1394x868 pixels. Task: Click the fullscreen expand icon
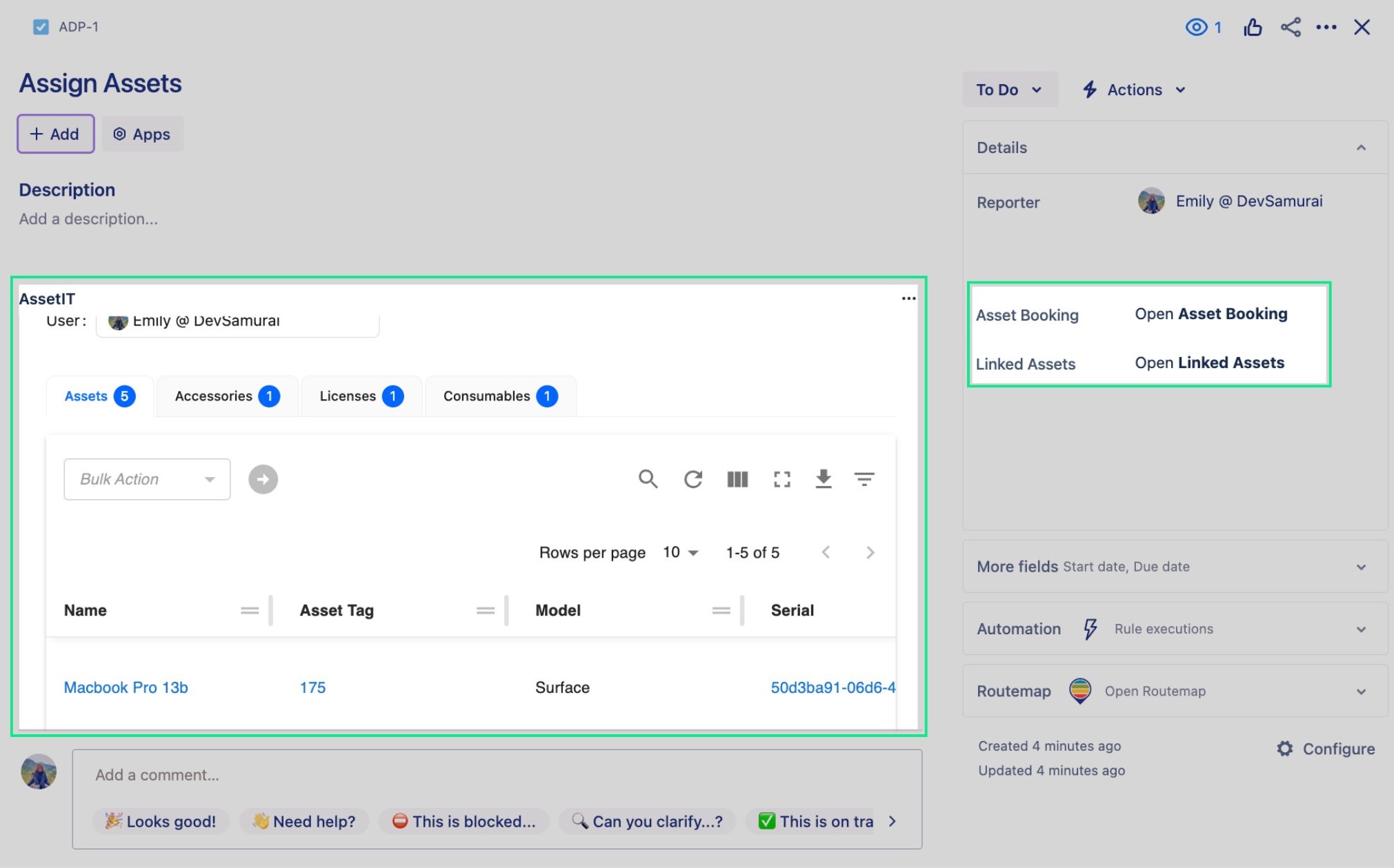click(x=781, y=479)
